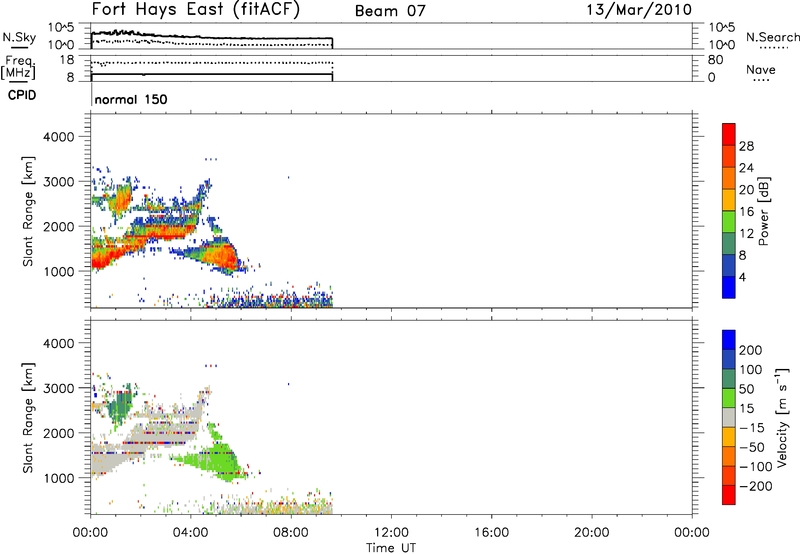Click the '12:00' time axis tick label

[x=391, y=533]
